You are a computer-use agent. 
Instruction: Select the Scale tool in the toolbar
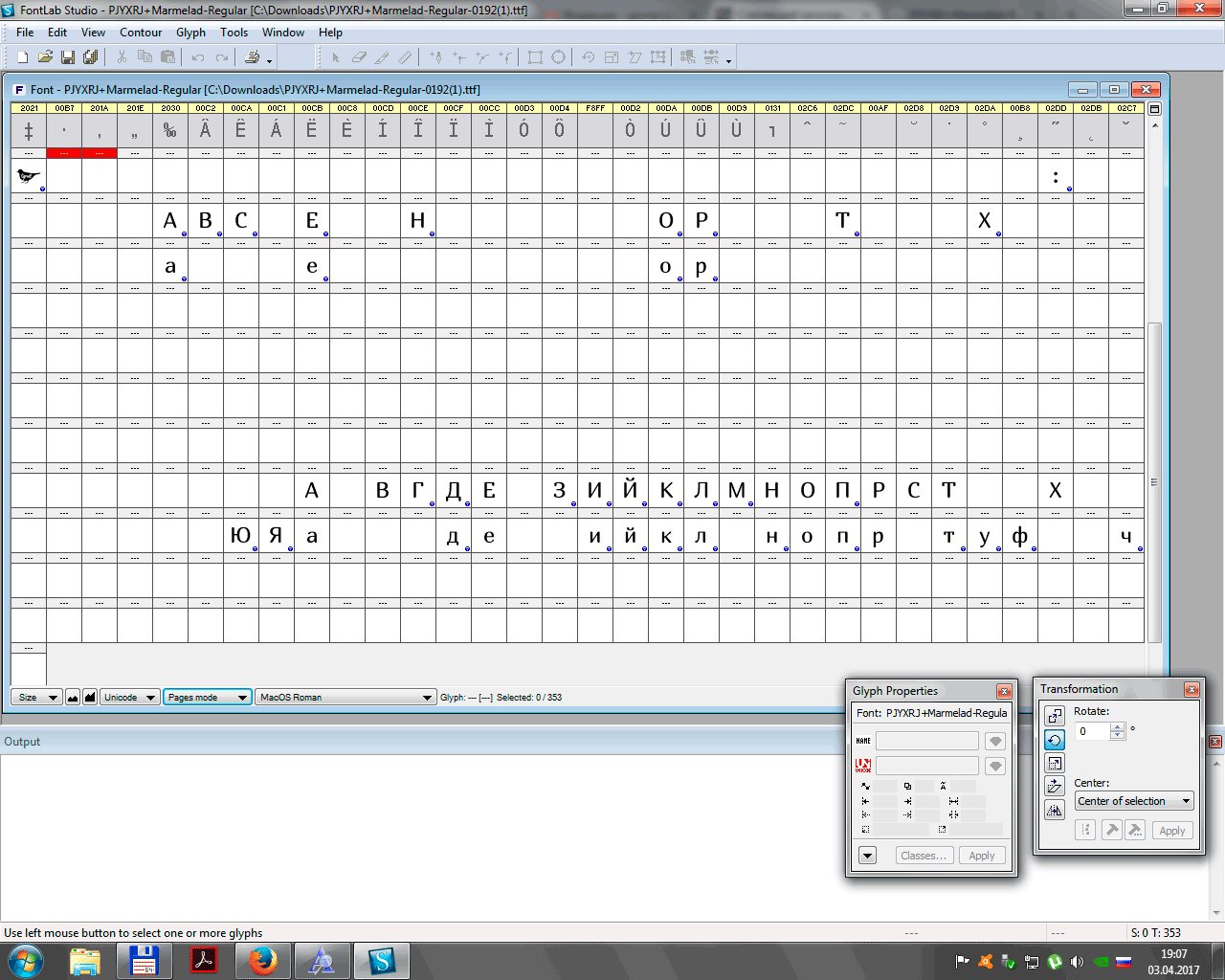click(x=612, y=57)
